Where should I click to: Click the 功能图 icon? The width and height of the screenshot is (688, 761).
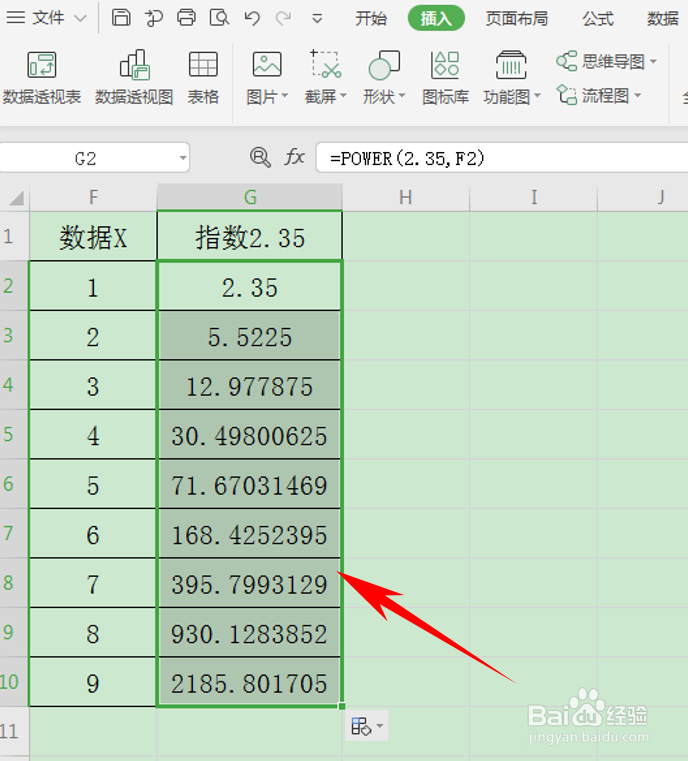pyautogui.click(x=511, y=65)
